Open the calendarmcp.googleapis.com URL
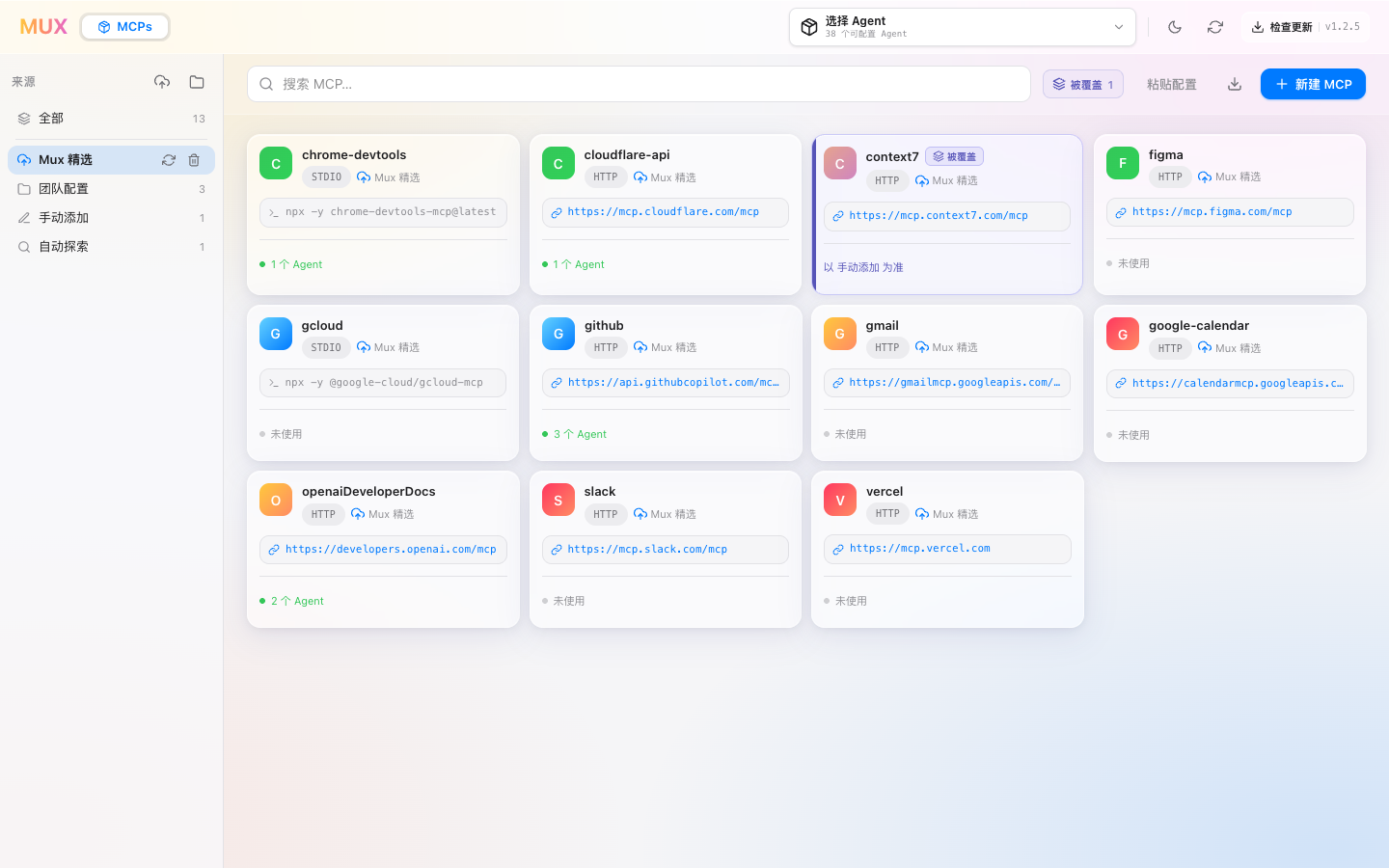 point(1230,384)
